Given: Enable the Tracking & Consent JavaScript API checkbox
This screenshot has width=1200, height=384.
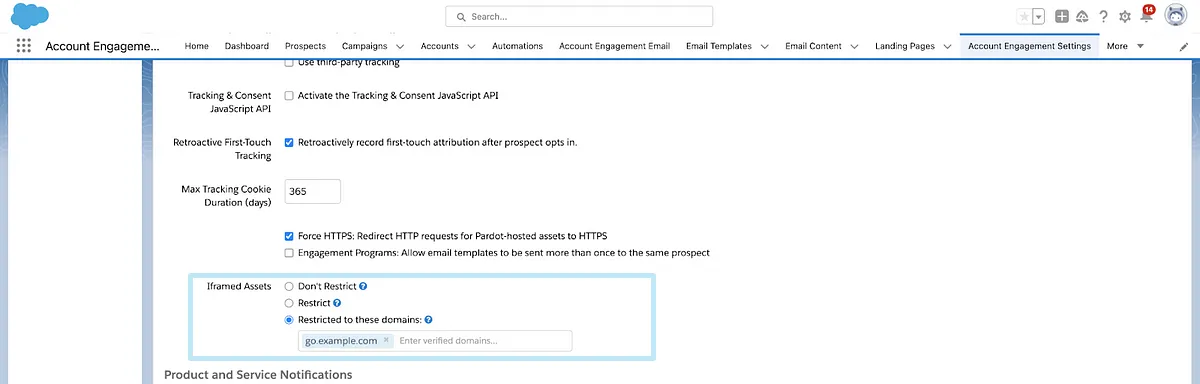Looking at the screenshot, I should 289,96.
